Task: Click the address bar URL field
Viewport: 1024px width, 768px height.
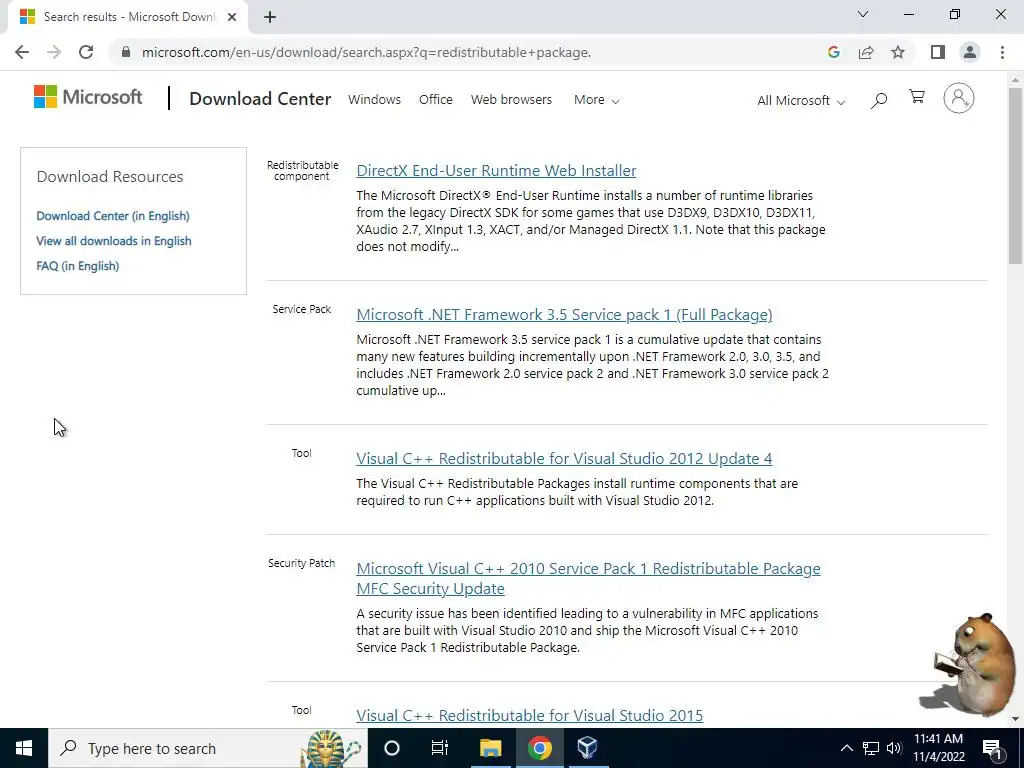Action: [x=366, y=52]
